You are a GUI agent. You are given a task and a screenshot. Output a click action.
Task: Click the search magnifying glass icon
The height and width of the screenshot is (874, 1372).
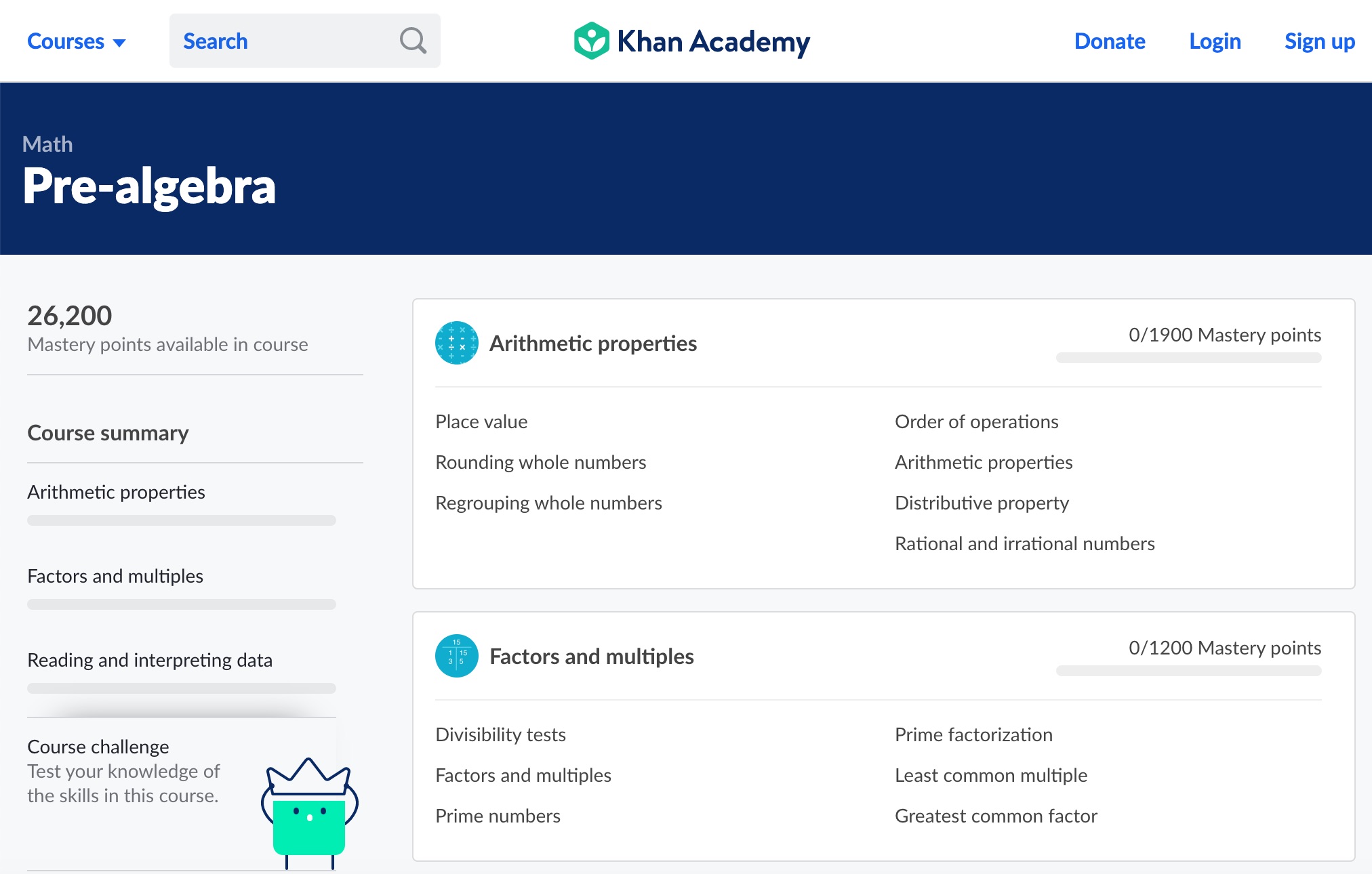click(x=413, y=41)
